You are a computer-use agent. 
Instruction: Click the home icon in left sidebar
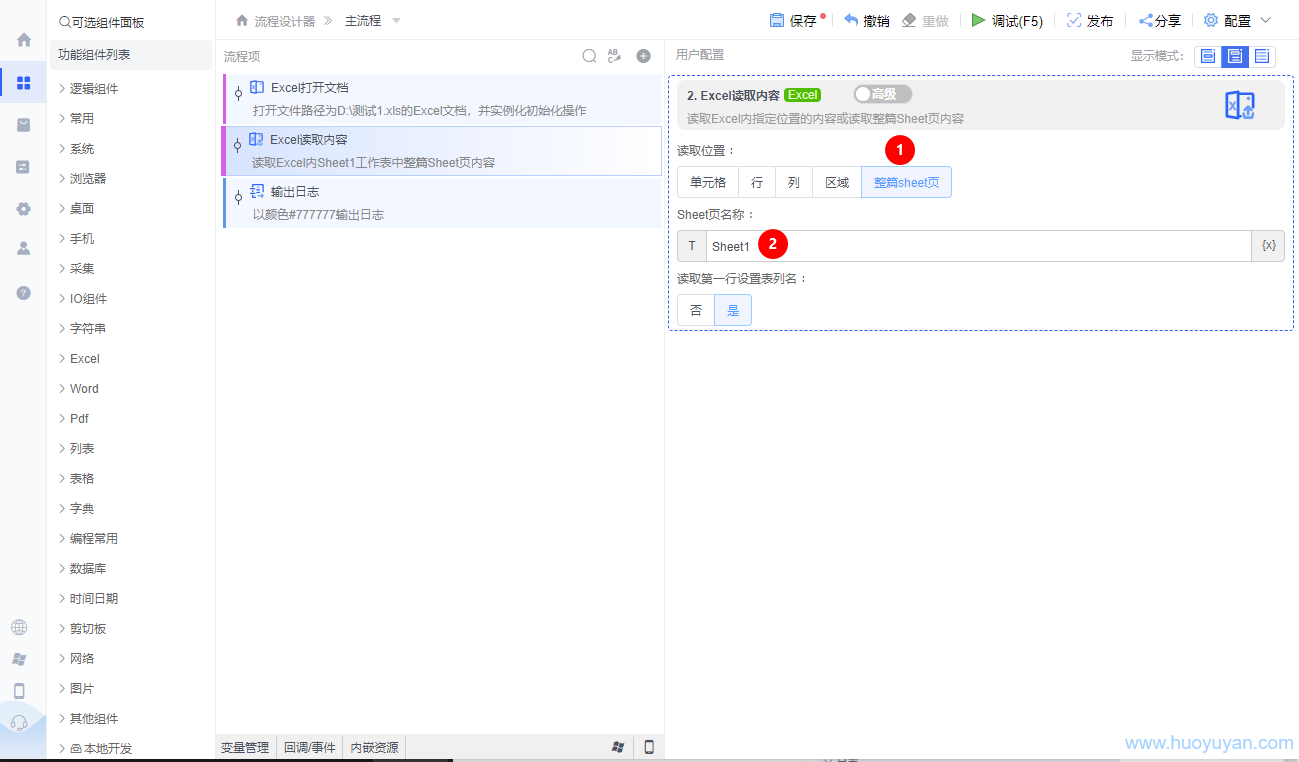[x=24, y=40]
